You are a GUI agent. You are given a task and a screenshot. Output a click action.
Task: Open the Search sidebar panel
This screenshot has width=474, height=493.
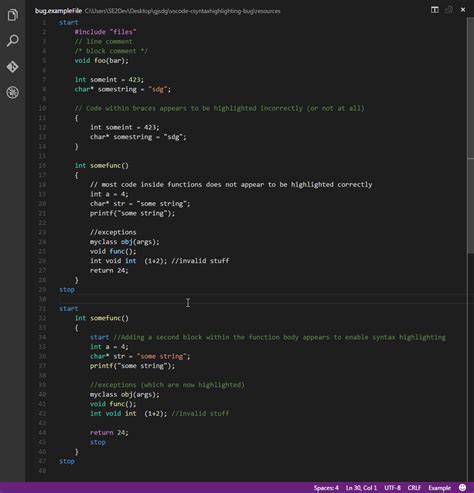click(13, 41)
